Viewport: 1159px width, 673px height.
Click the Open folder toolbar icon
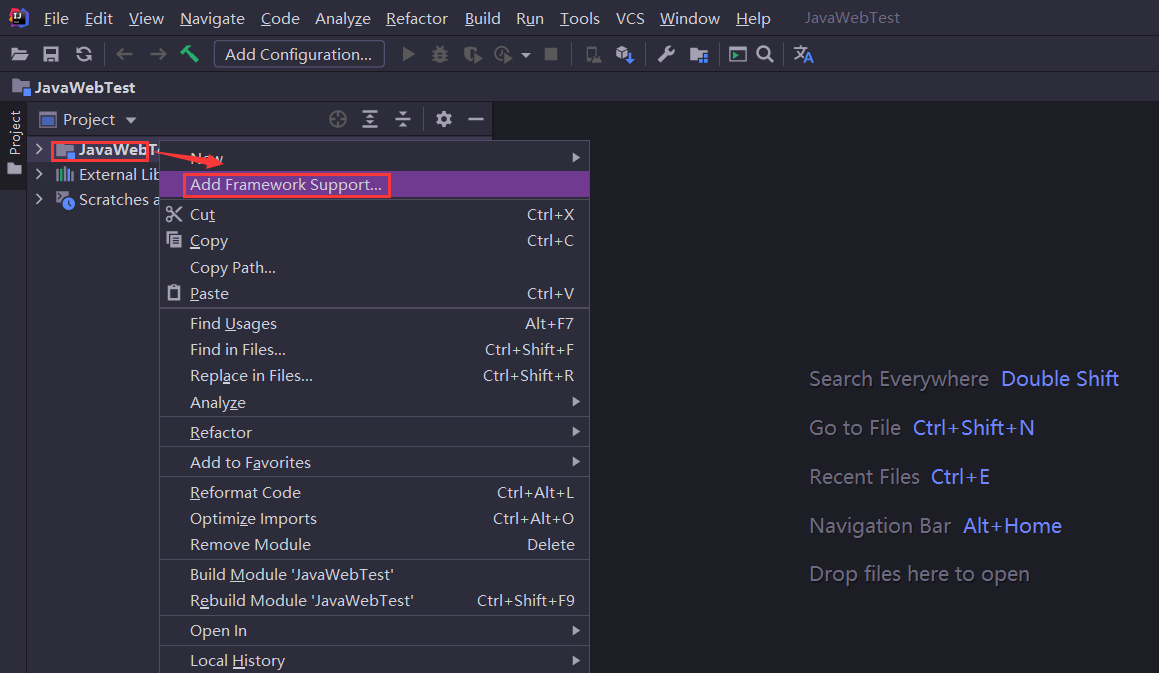coord(19,55)
